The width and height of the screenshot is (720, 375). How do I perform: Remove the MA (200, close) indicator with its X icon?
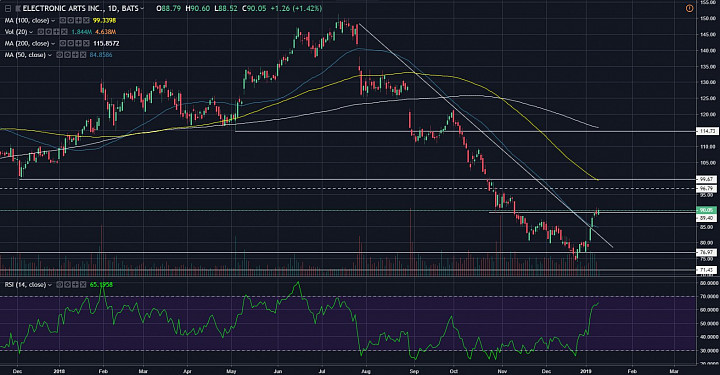pyautogui.click(x=86, y=43)
